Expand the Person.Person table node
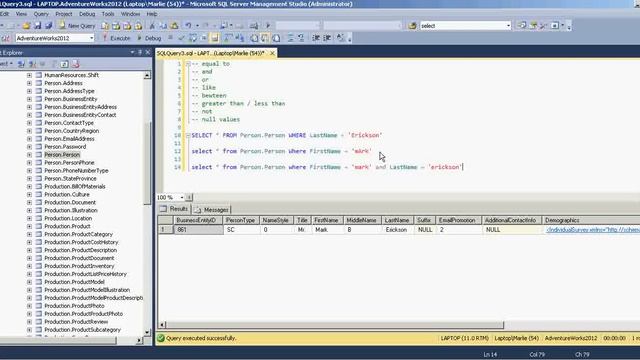Image resolution: width=640 pixels, height=360 pixels. (x=29, y=155)
